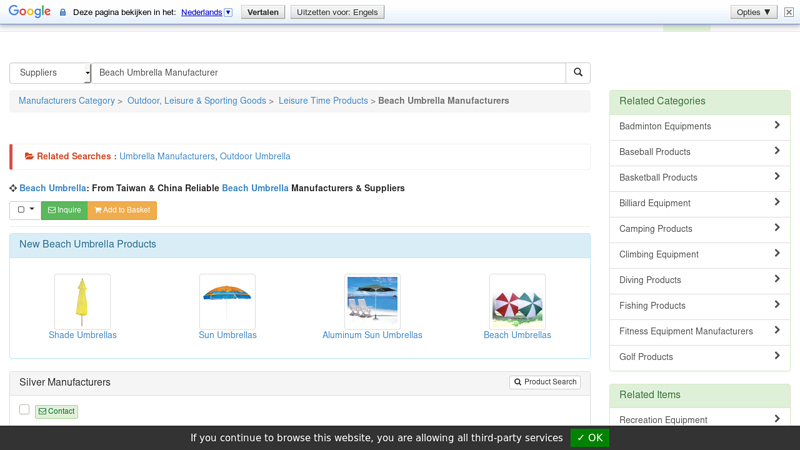The image size is (800, 450).
Task: Open Golf Products category text
Action: (x=646, y=357)
